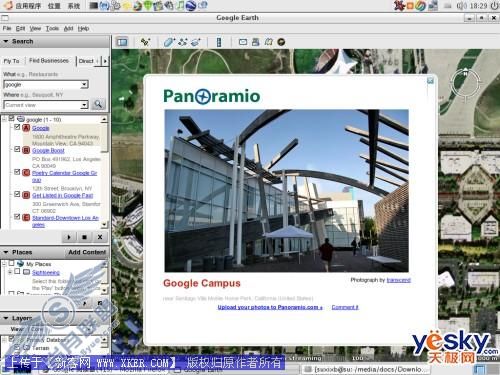The height and width of the screenshot is (375, 500).
Task: Click the Add Path toolbar icon
Action: pos(183,42)
